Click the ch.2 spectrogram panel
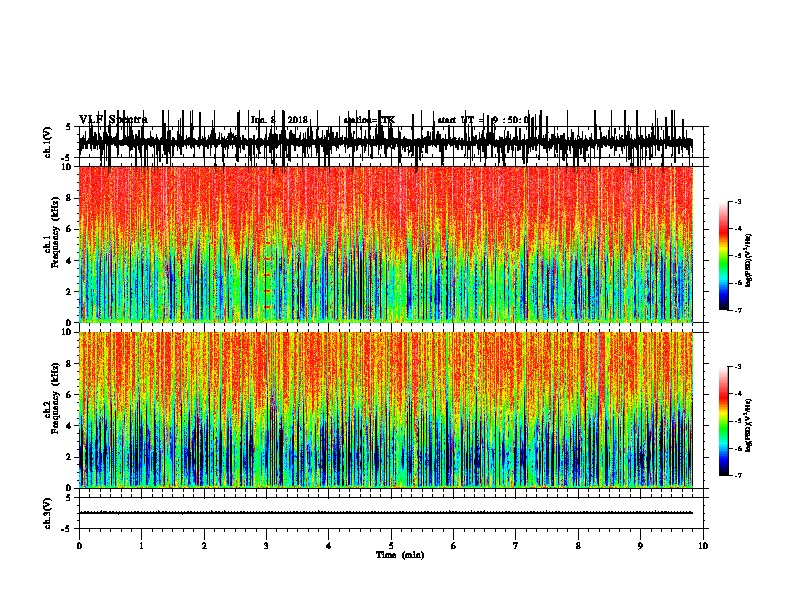The image size is (792, 612). click(x=386, y=410)
